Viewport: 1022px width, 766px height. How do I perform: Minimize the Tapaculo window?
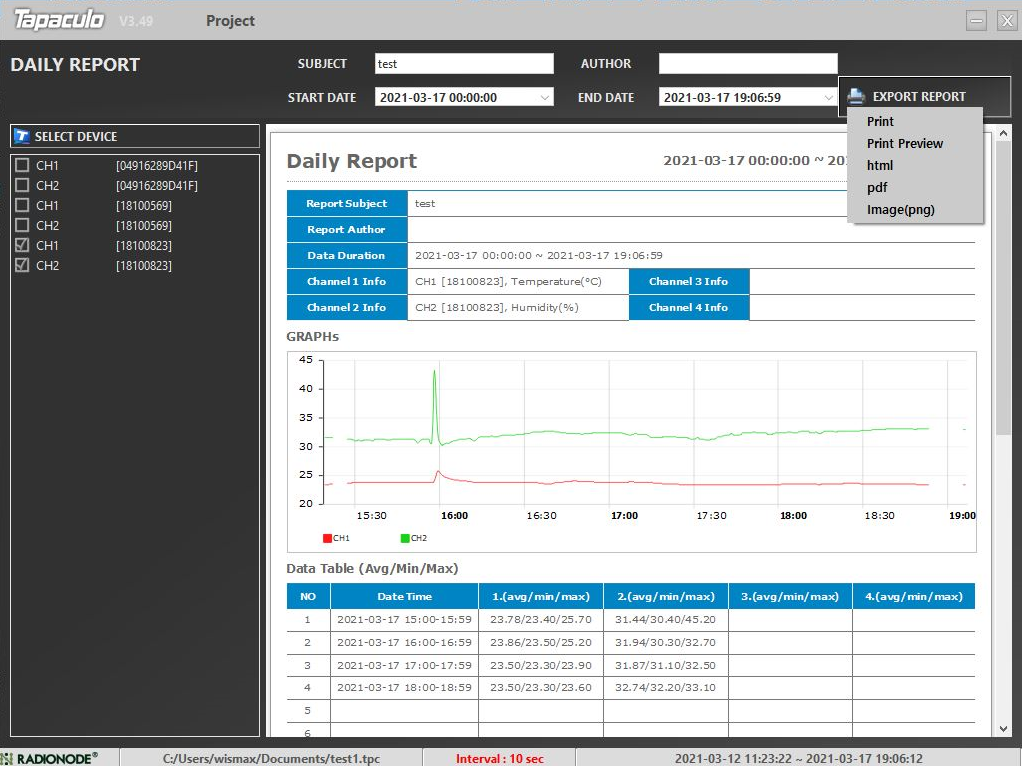(976, 21)
